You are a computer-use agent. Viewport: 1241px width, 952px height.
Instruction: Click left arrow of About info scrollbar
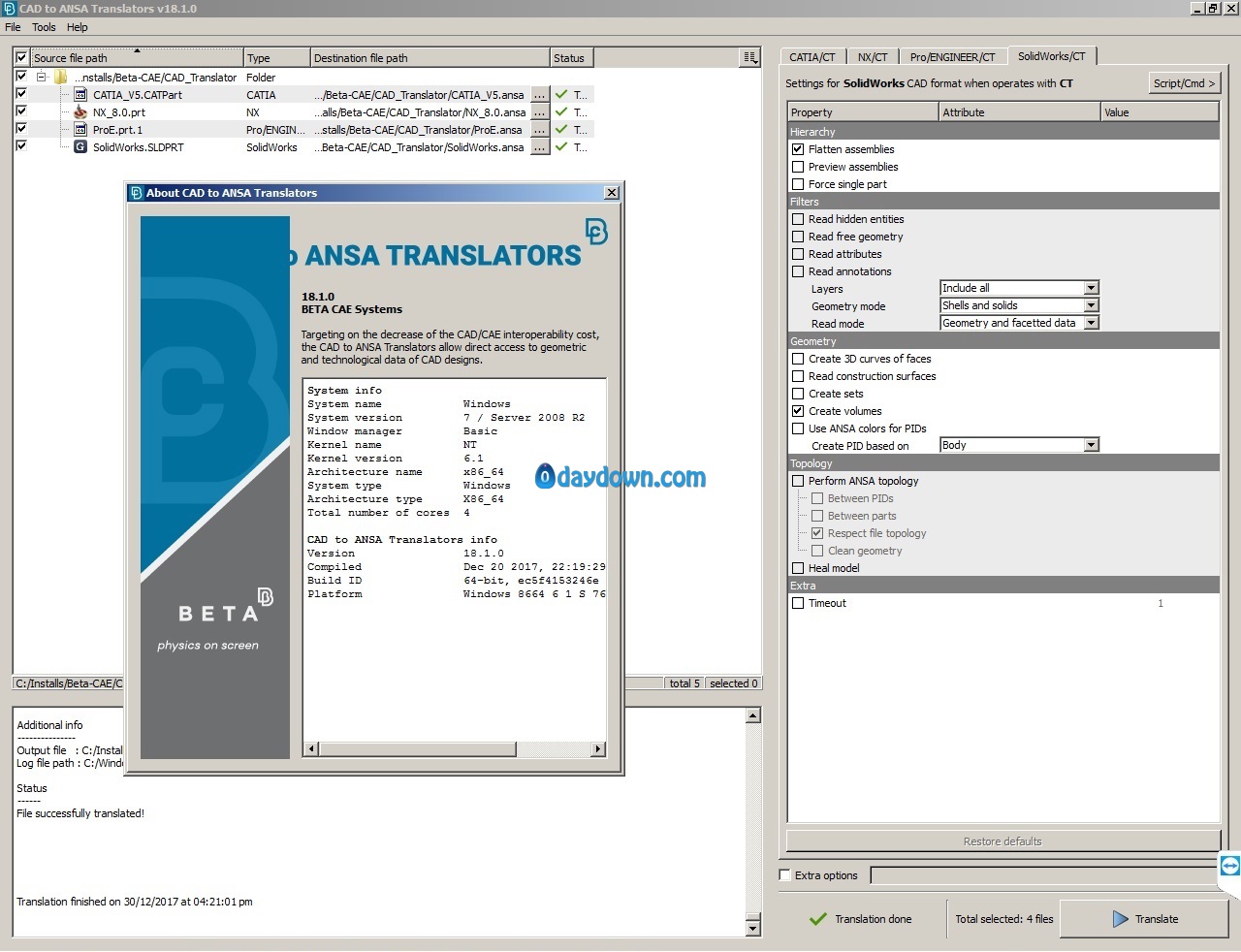pyautogui.click(x=311, y=748)
